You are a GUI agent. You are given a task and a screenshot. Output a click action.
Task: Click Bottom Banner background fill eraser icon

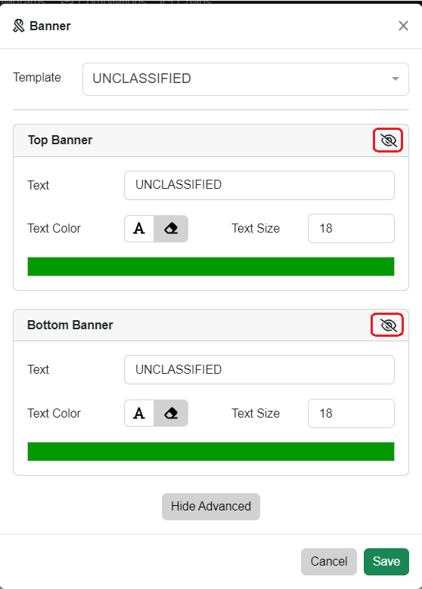171,413
